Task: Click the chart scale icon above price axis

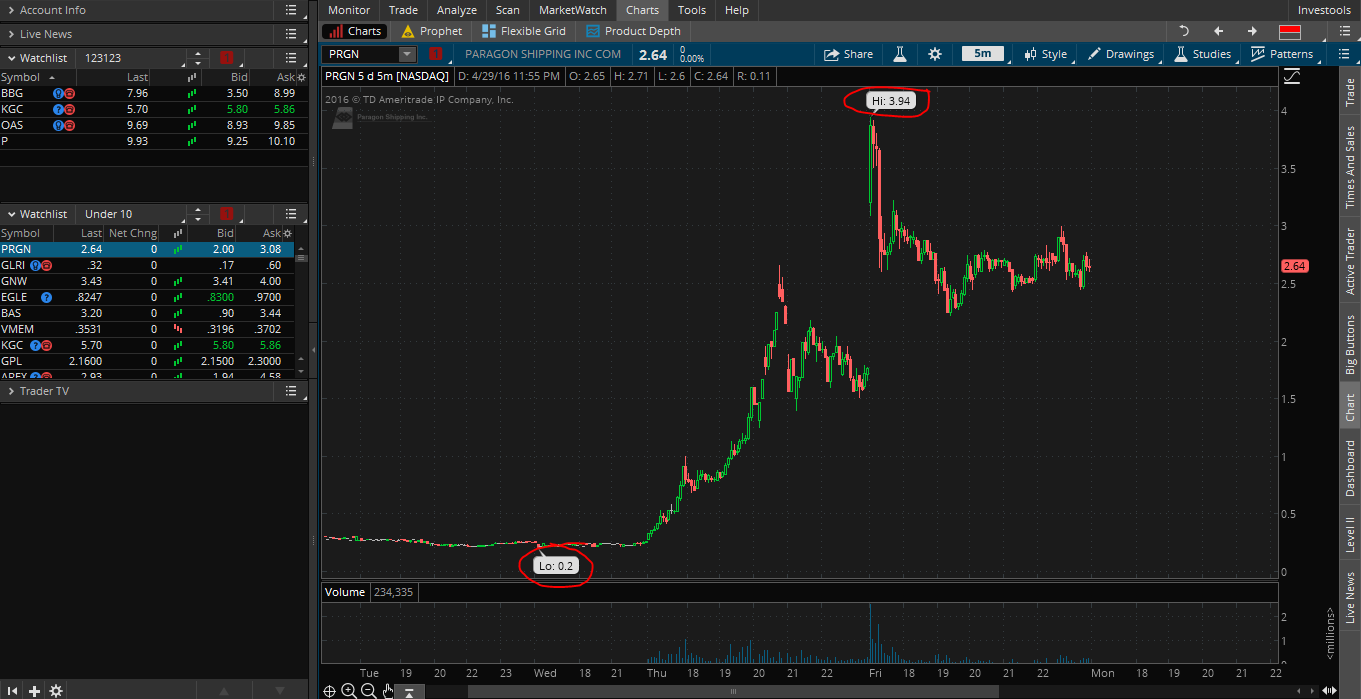Action: tap(1292, 76)
